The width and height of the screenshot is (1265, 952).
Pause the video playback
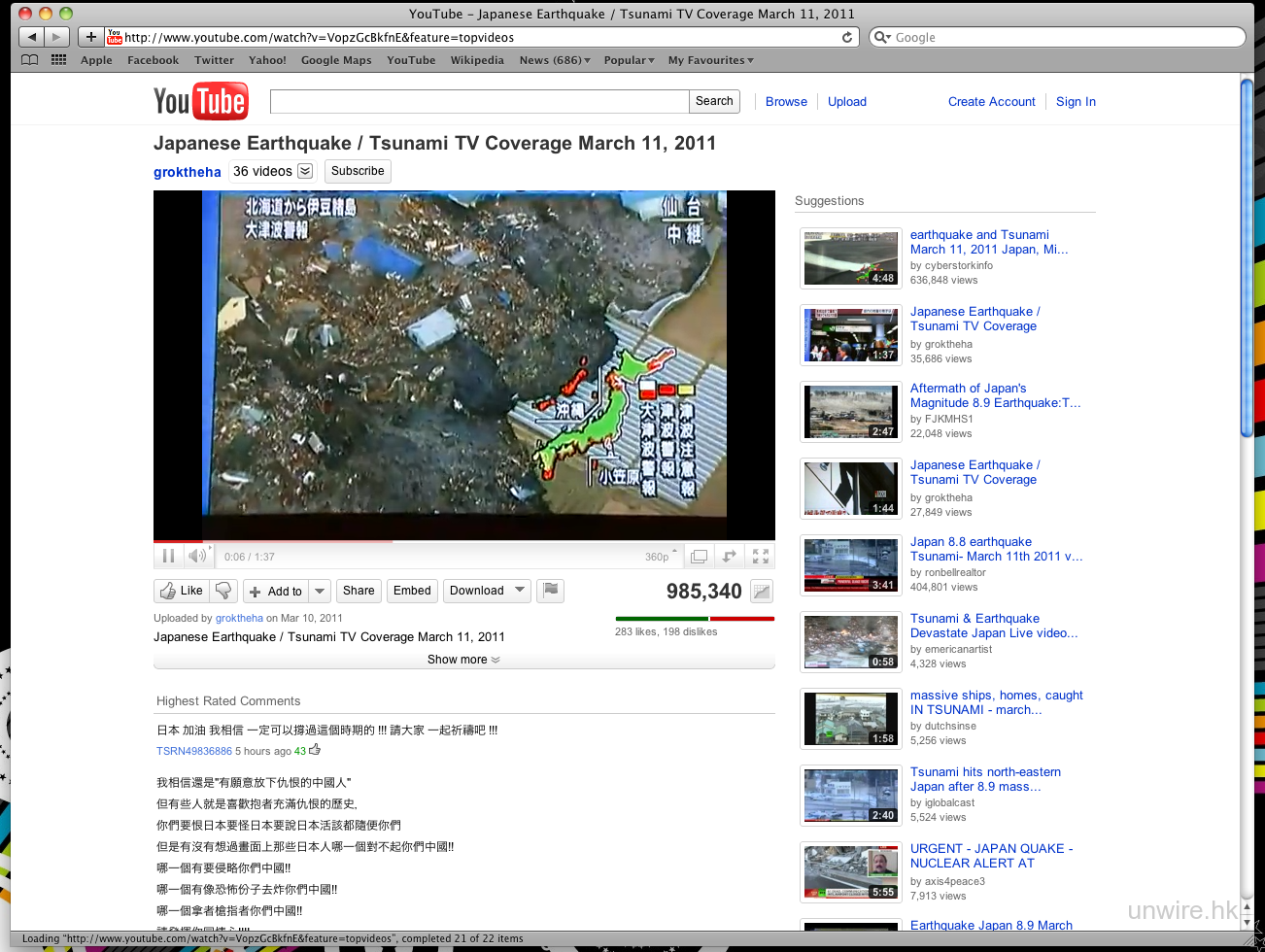(168, 557)
